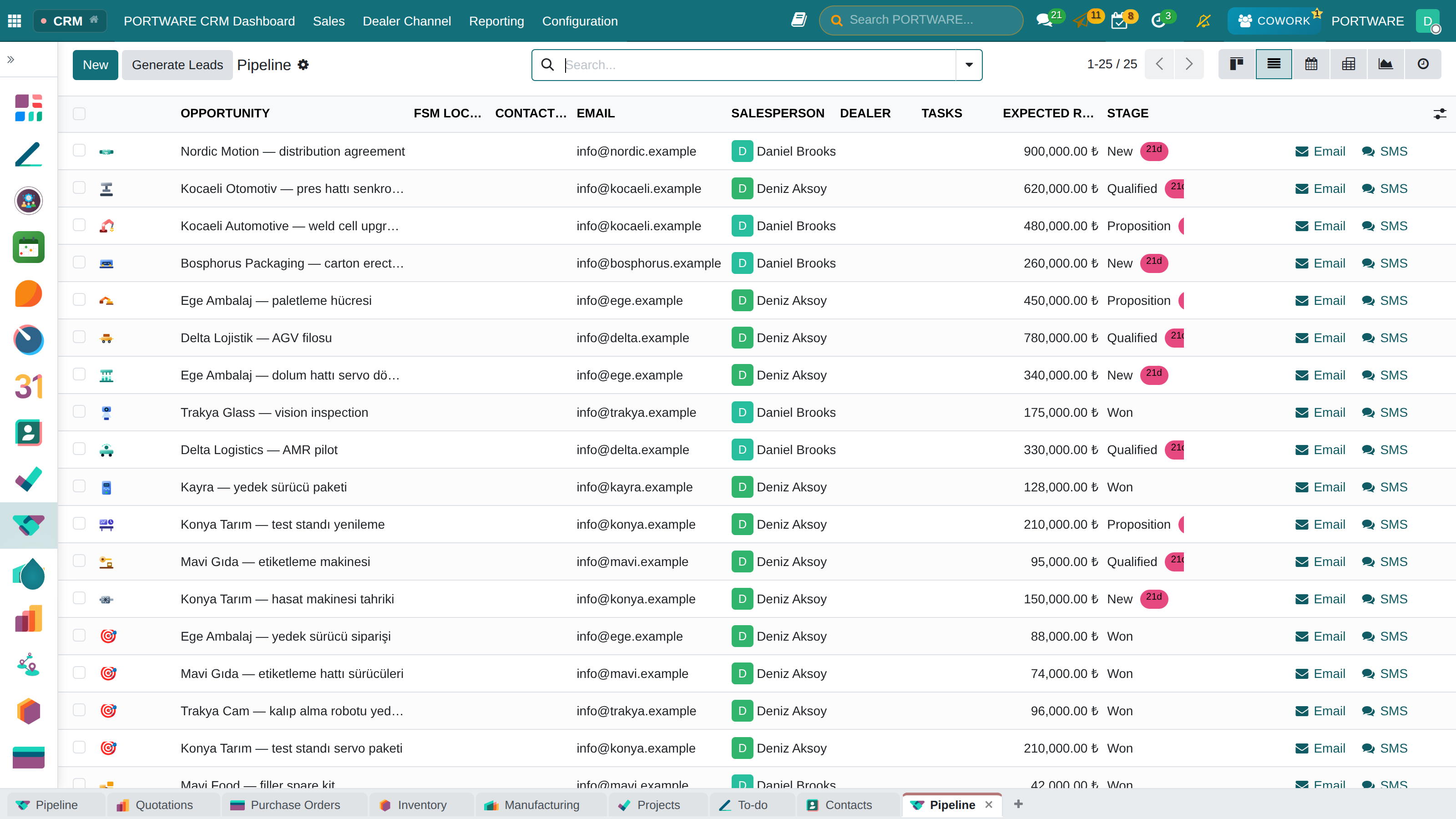The image size is (1456, 819).
Task: Open the knowledge book icon
Action: coord(799,20)
